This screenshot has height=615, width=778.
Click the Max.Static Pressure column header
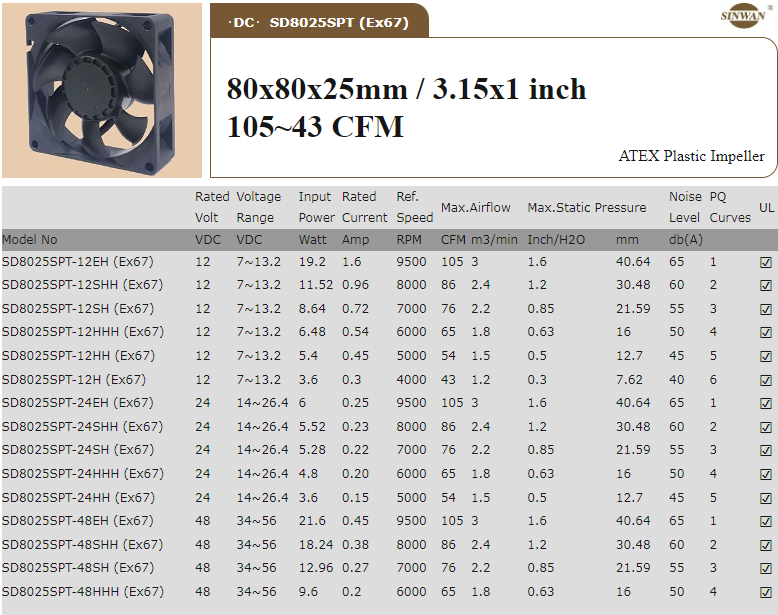pyautogui.click(x=586, y=208)
